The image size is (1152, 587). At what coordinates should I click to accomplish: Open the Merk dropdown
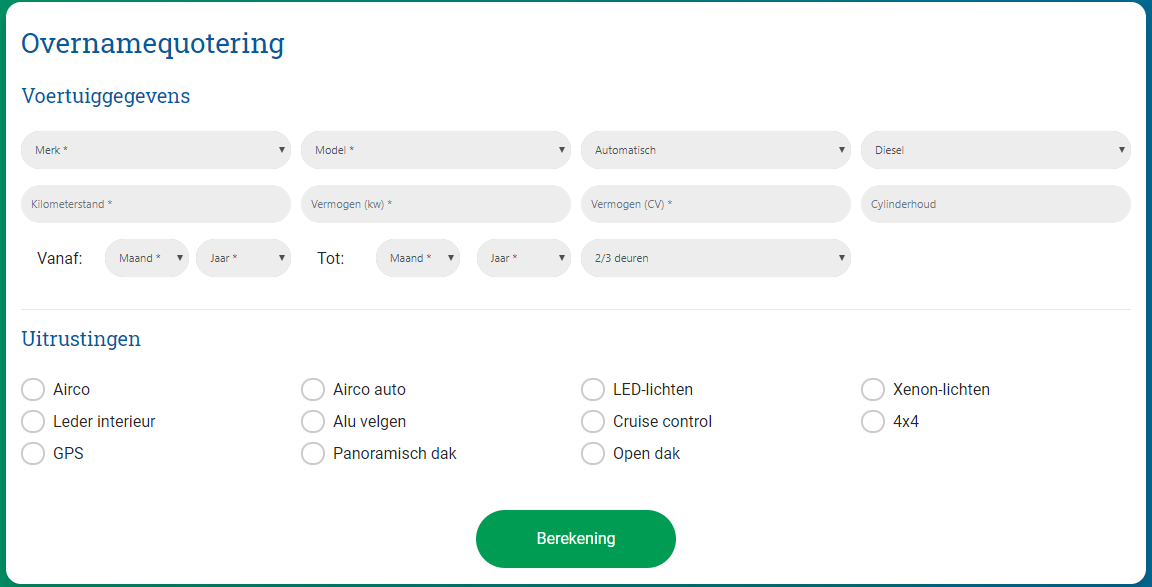156,150
